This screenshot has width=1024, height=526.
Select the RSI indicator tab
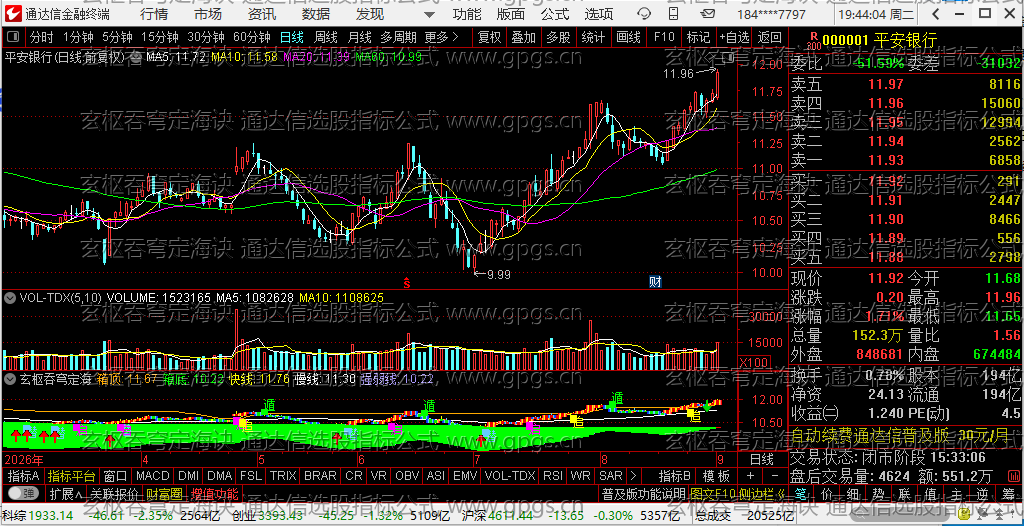coord(552,476)
